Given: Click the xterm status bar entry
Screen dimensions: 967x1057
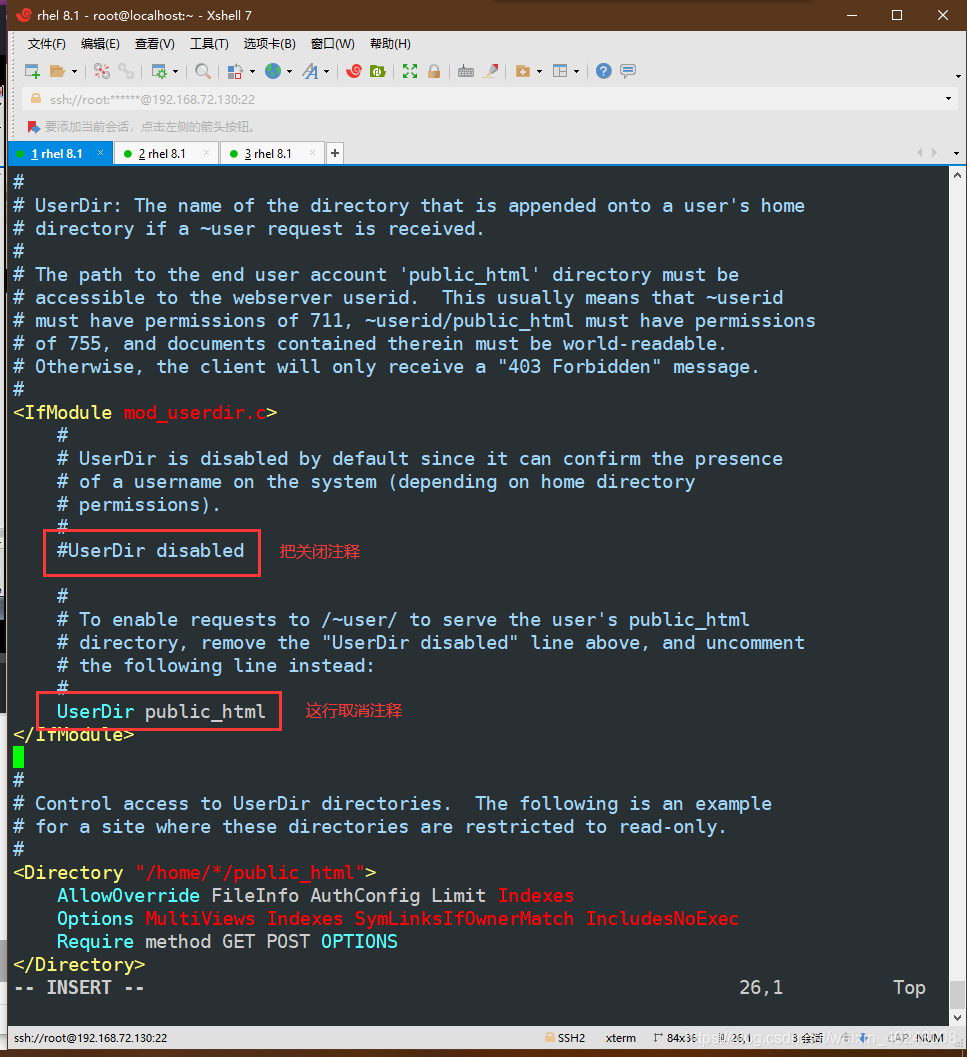Looking at the screenshot, I should coord(620,1038).
